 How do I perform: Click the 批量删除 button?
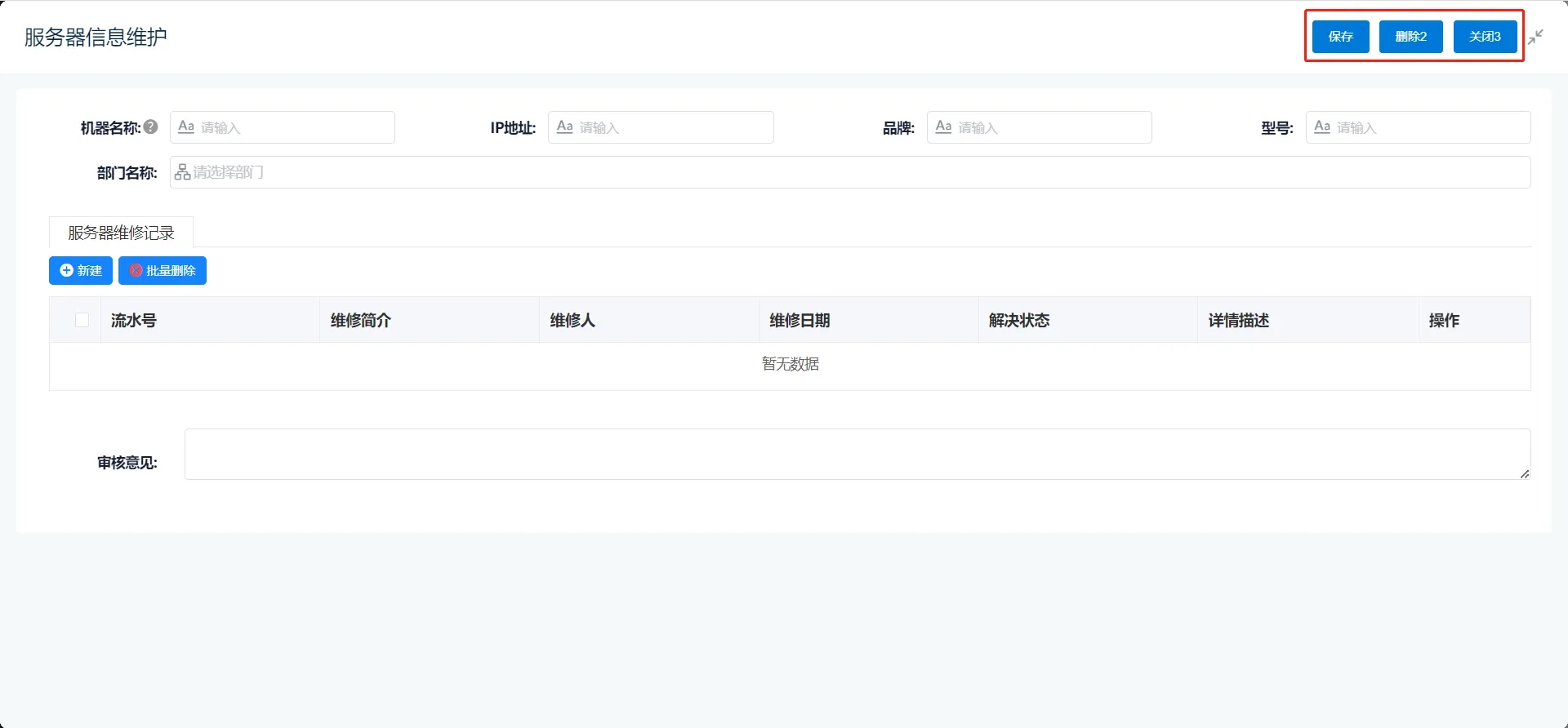pos(163,271)
